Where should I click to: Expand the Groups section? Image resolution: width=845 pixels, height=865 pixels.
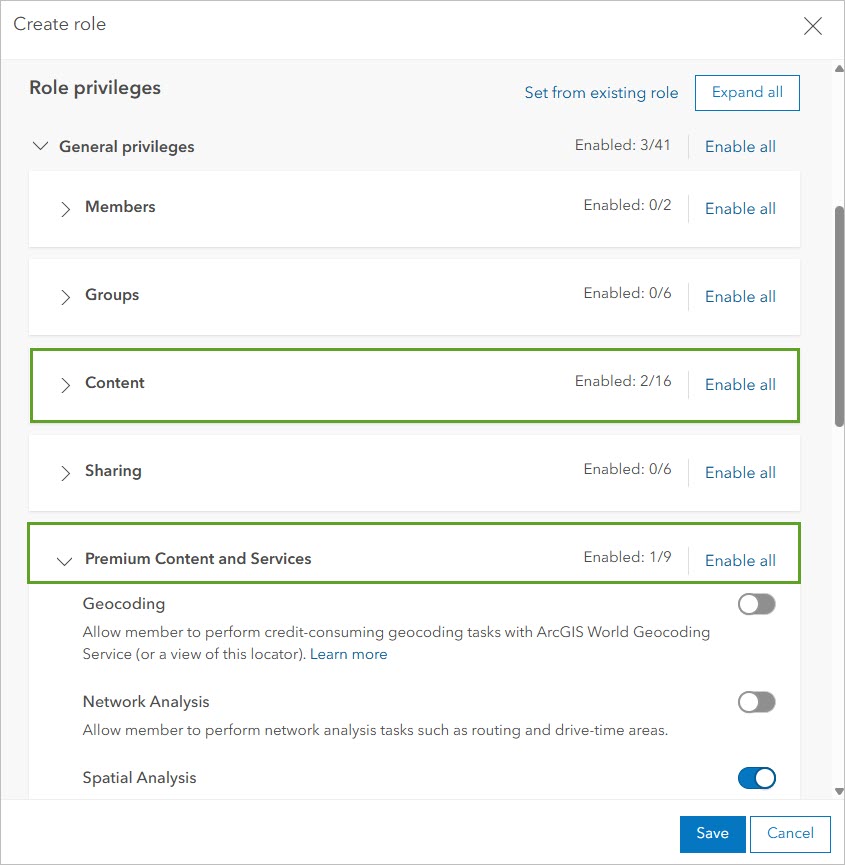[64, 296]
